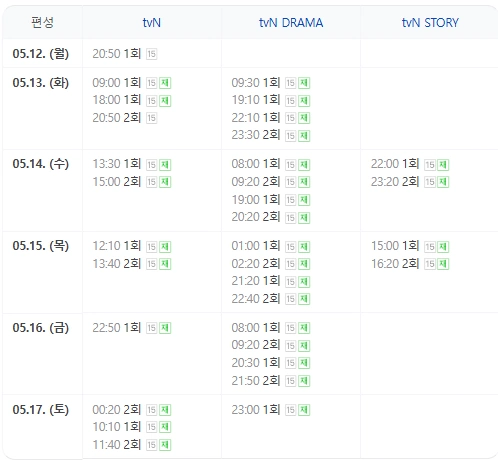Select the tvN 13:30 1회 entry

point(132,164)
